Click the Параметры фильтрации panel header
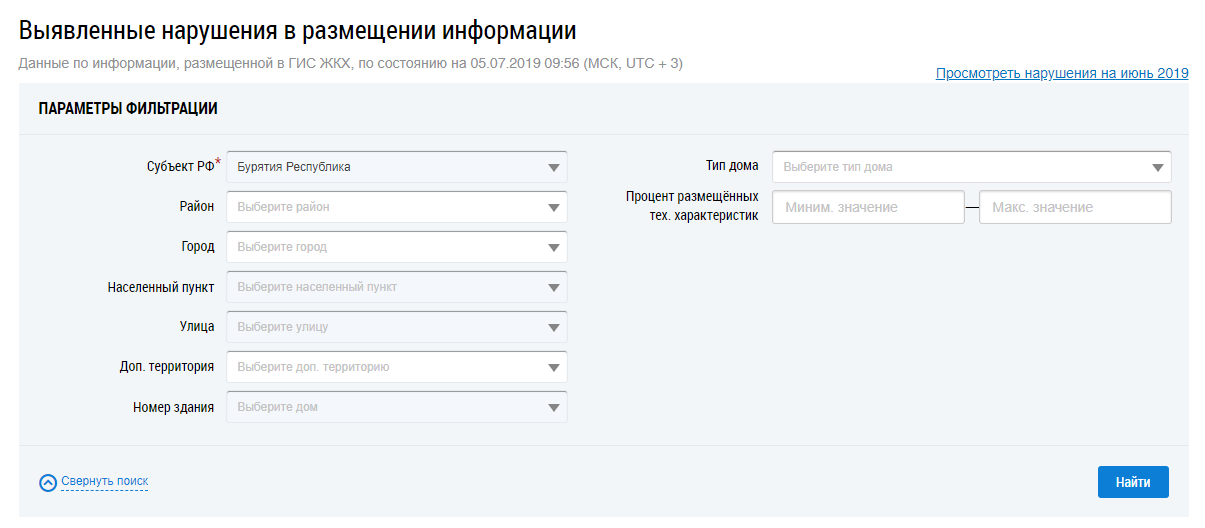 pyautogui.click(x=128, y=109)
